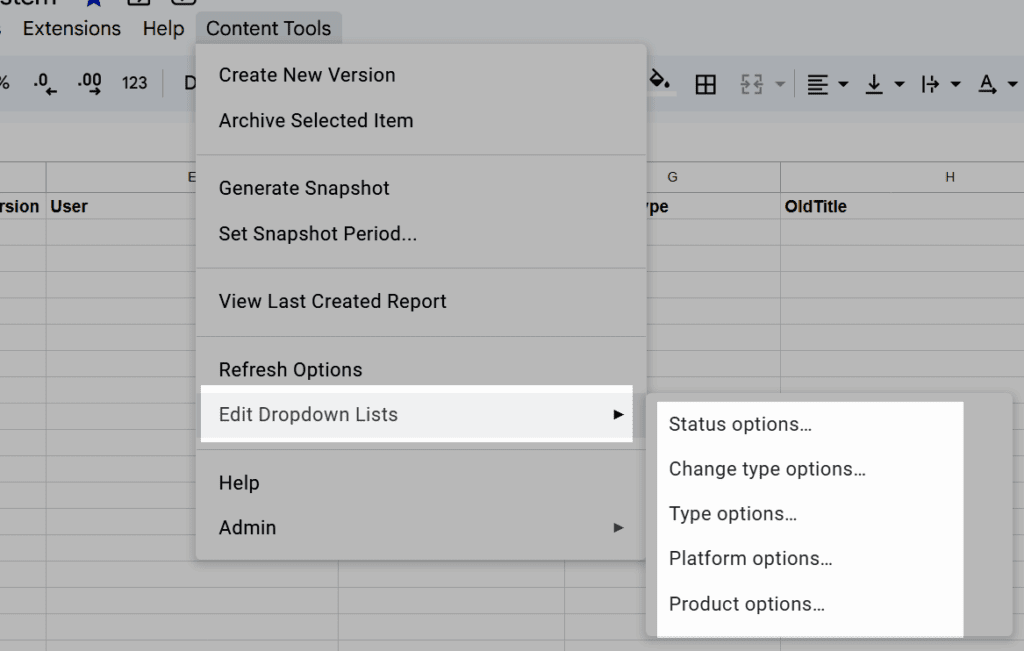1024x651 pixels.
Task: Open Set Snapshot Period dialog
Action: (318, 234)
